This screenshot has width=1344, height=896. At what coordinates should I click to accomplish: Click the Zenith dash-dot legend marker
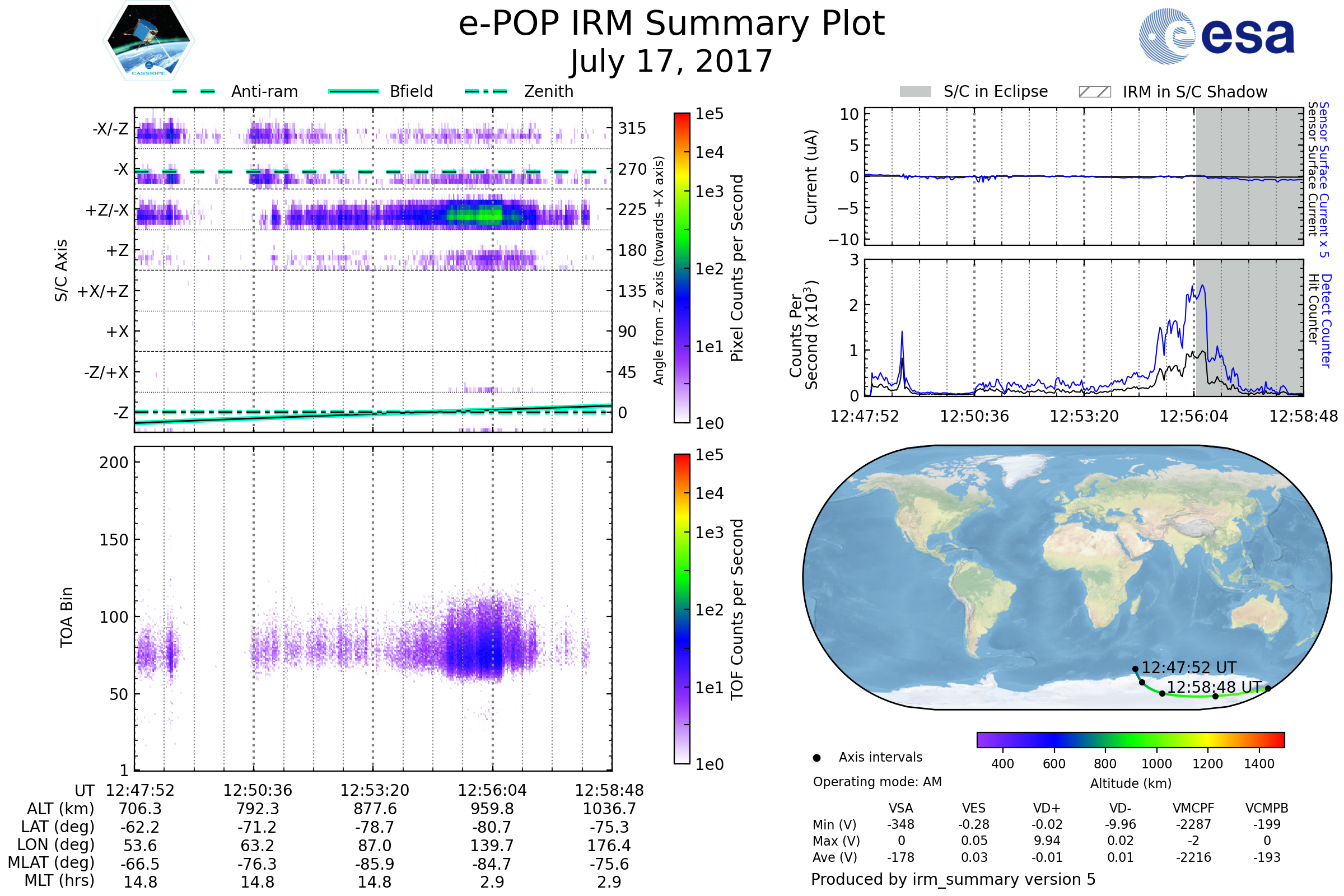click(x=486, y=91)
